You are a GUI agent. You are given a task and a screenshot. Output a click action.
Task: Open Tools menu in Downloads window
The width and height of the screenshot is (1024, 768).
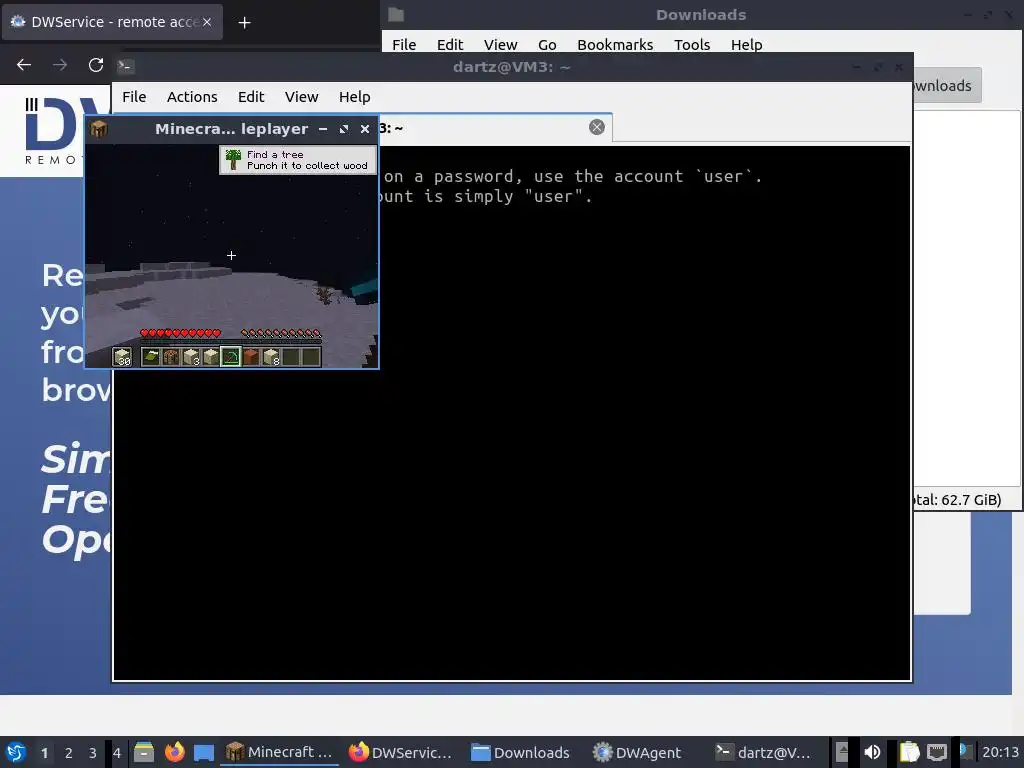(x=692, y=44)
